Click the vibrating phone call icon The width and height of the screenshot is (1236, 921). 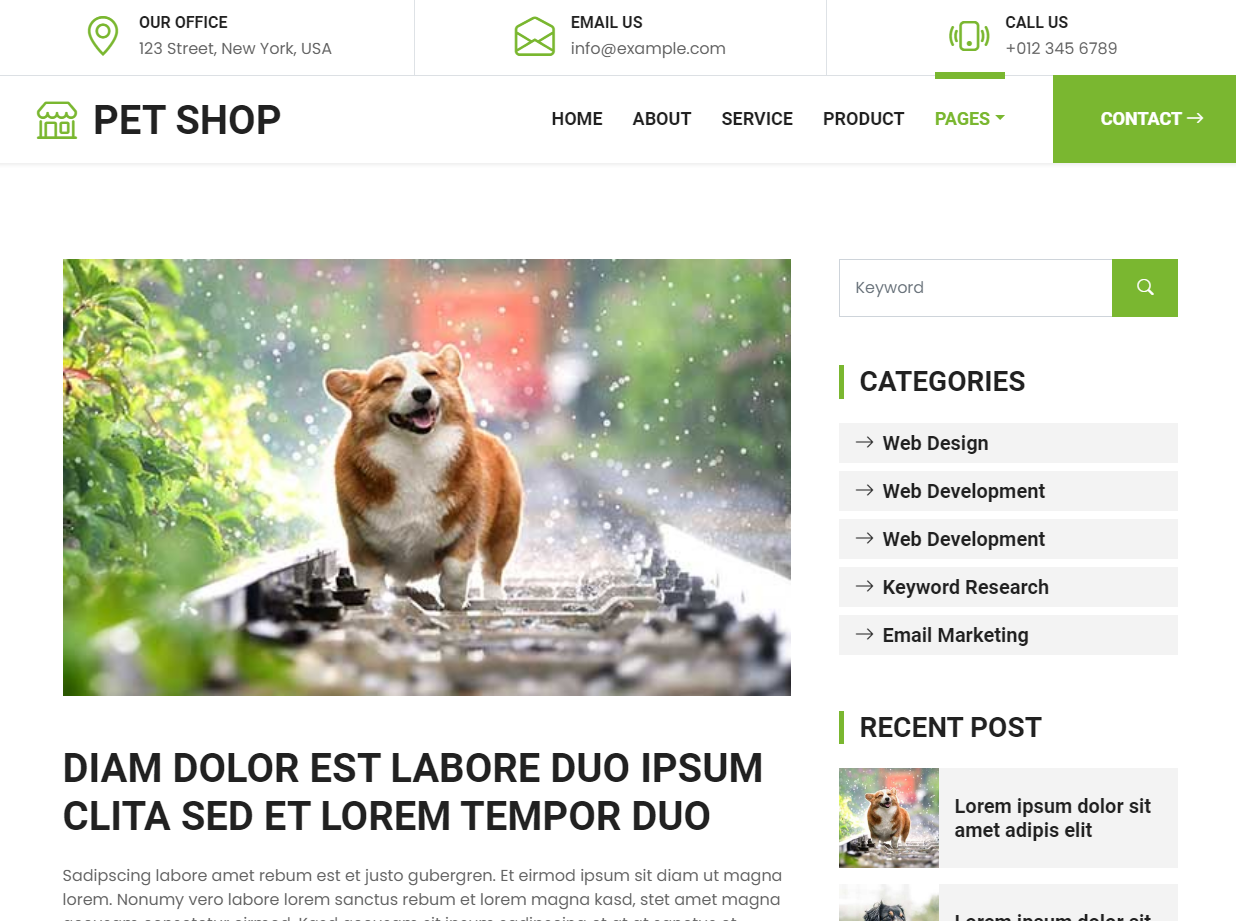[x=969, y=36]
